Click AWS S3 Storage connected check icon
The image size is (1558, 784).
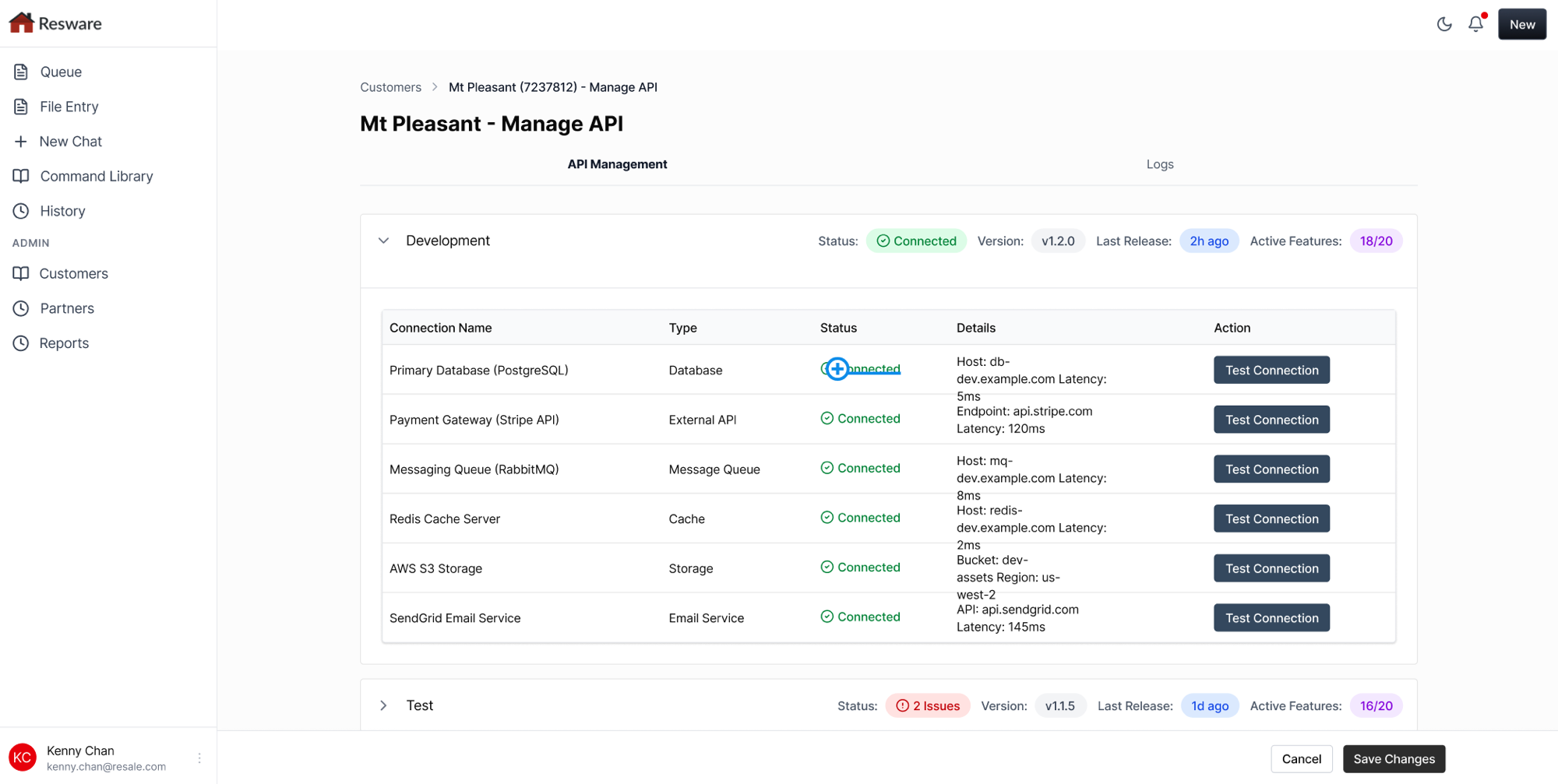(827, 568)
